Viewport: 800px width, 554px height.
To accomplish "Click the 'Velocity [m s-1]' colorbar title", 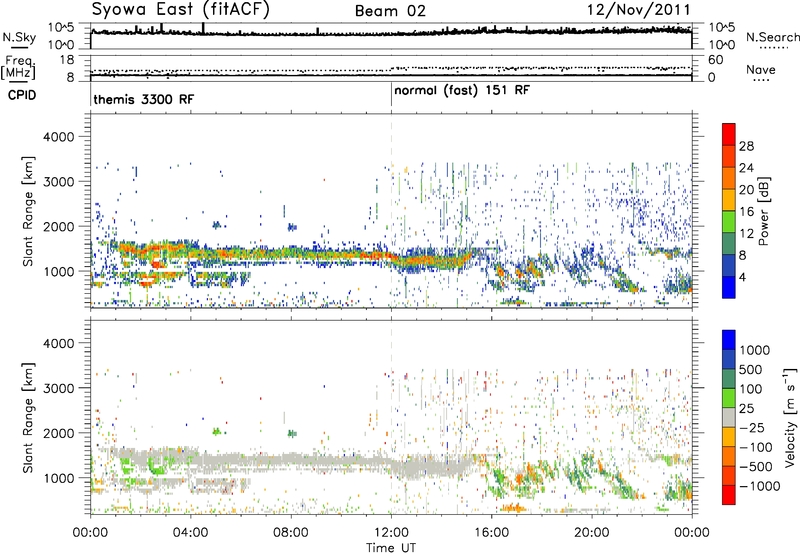I will pos(790,417).
